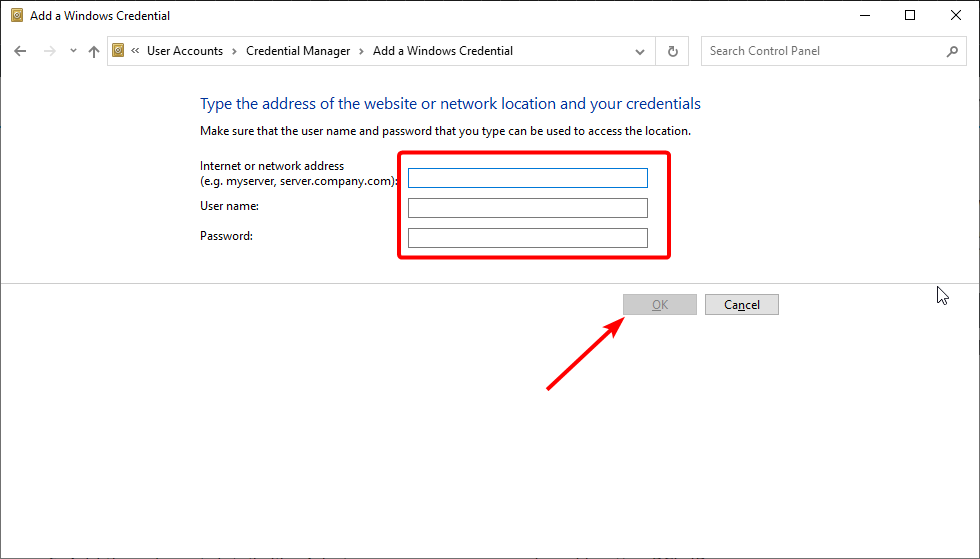Click the Internet or network address field
The image size is (980, 559).
click(x=528, y=178)
